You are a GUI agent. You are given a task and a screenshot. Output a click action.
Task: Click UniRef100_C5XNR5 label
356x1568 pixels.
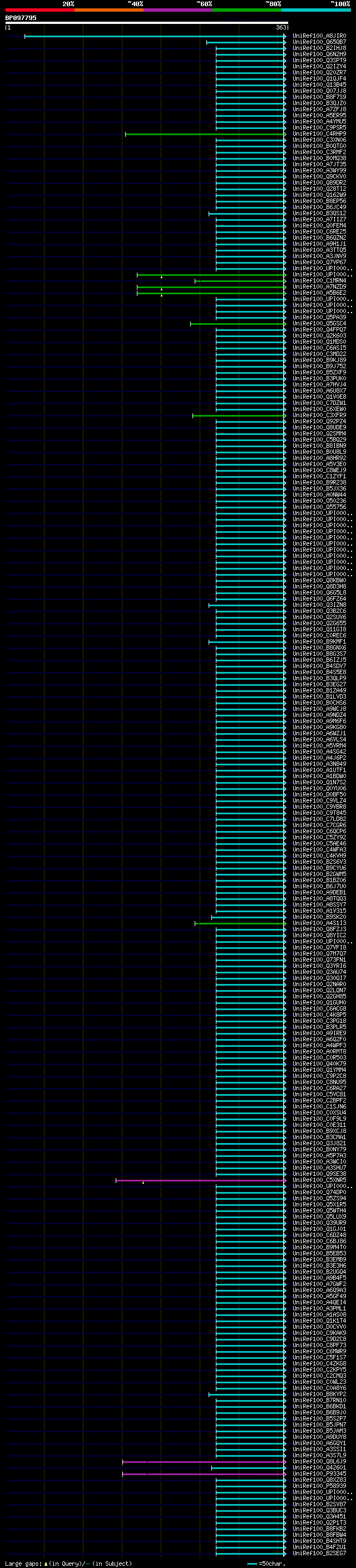tap(319, 1180)
